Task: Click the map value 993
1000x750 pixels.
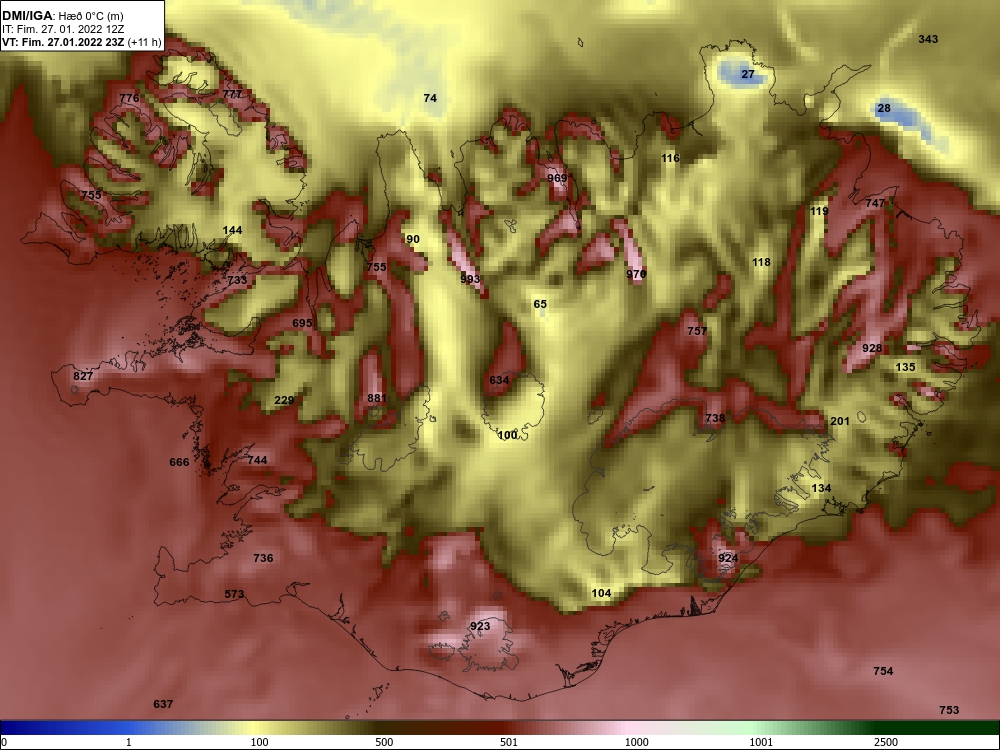Action: click(x=470, y=279)
